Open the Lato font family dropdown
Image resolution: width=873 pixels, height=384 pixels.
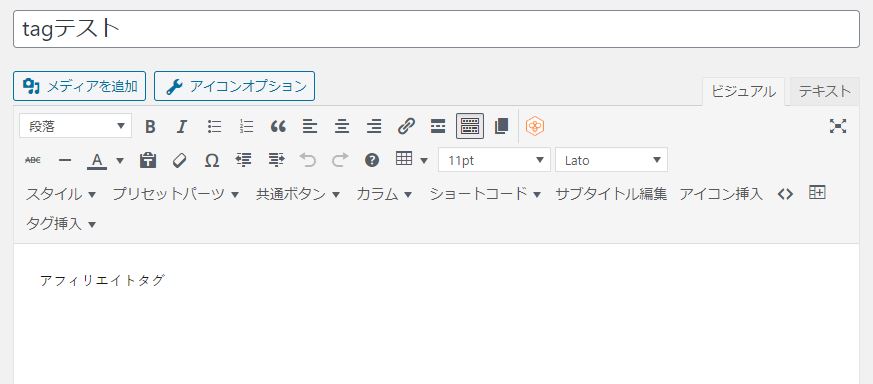[x=611, y=160]
